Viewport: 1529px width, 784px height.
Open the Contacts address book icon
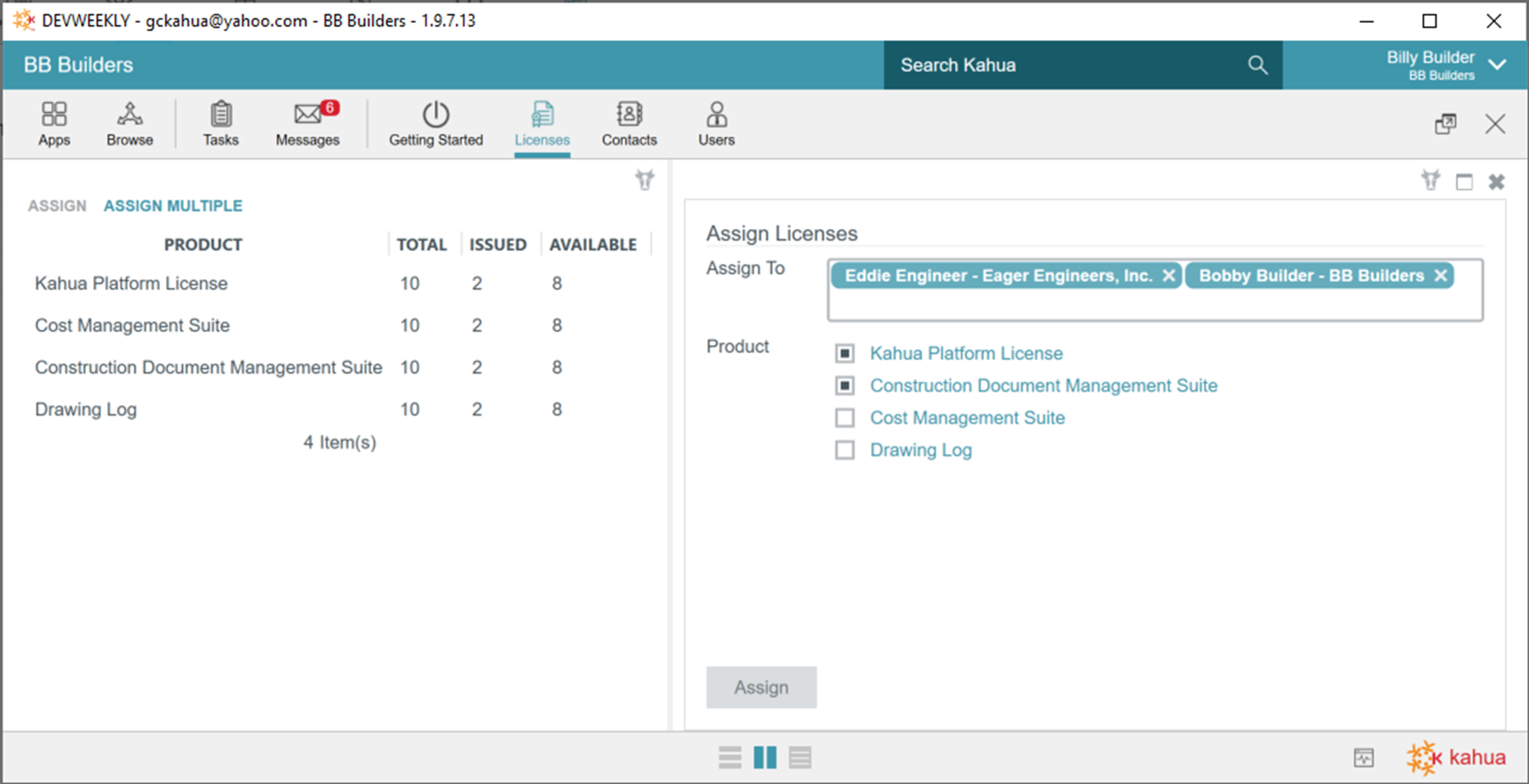click(629, 123)
